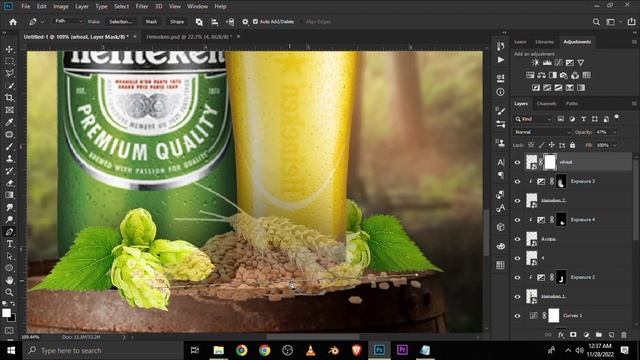Open the layer blend mode dropdown
Viewport: 640px width, 360px height.
pos(542,132)
